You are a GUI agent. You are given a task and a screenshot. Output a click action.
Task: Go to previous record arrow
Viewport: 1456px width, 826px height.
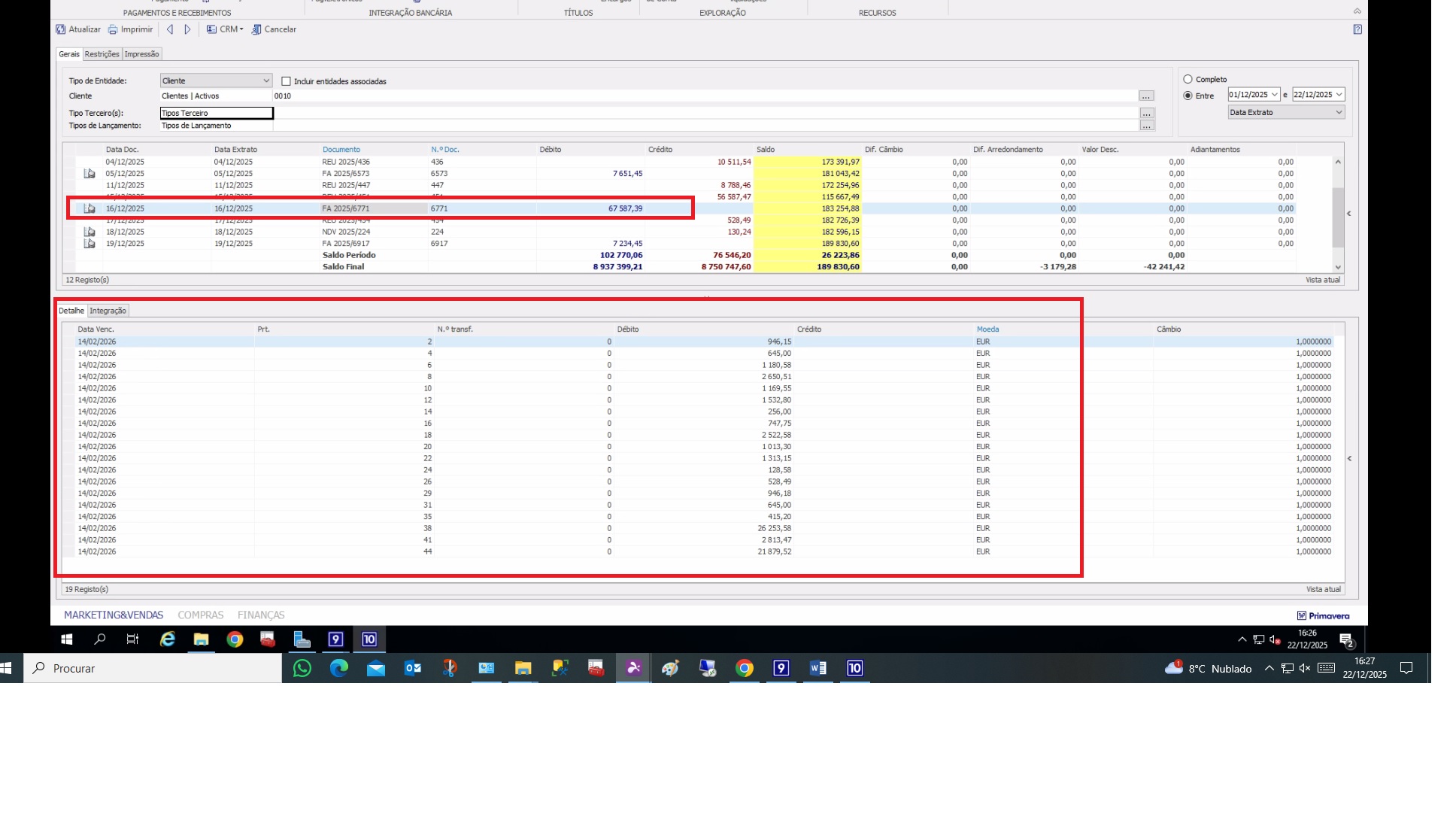click(x=170, y=29)
